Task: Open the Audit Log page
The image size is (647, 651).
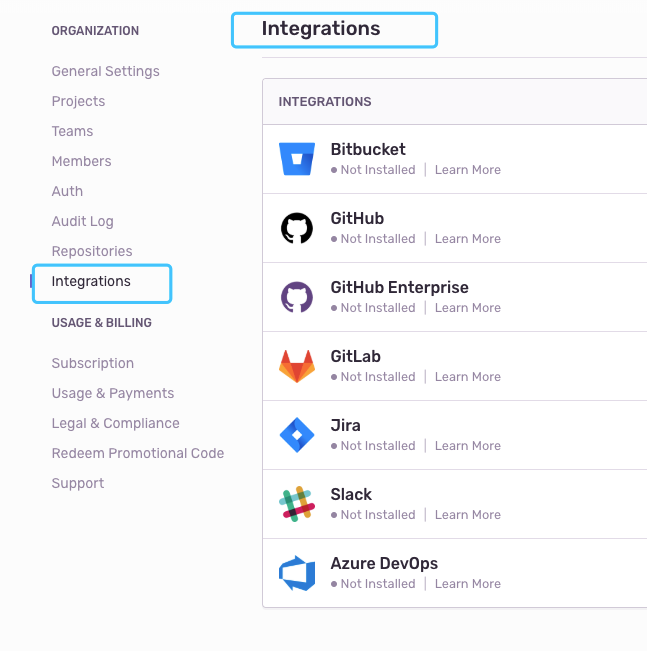Action: [x=82, y=221]
